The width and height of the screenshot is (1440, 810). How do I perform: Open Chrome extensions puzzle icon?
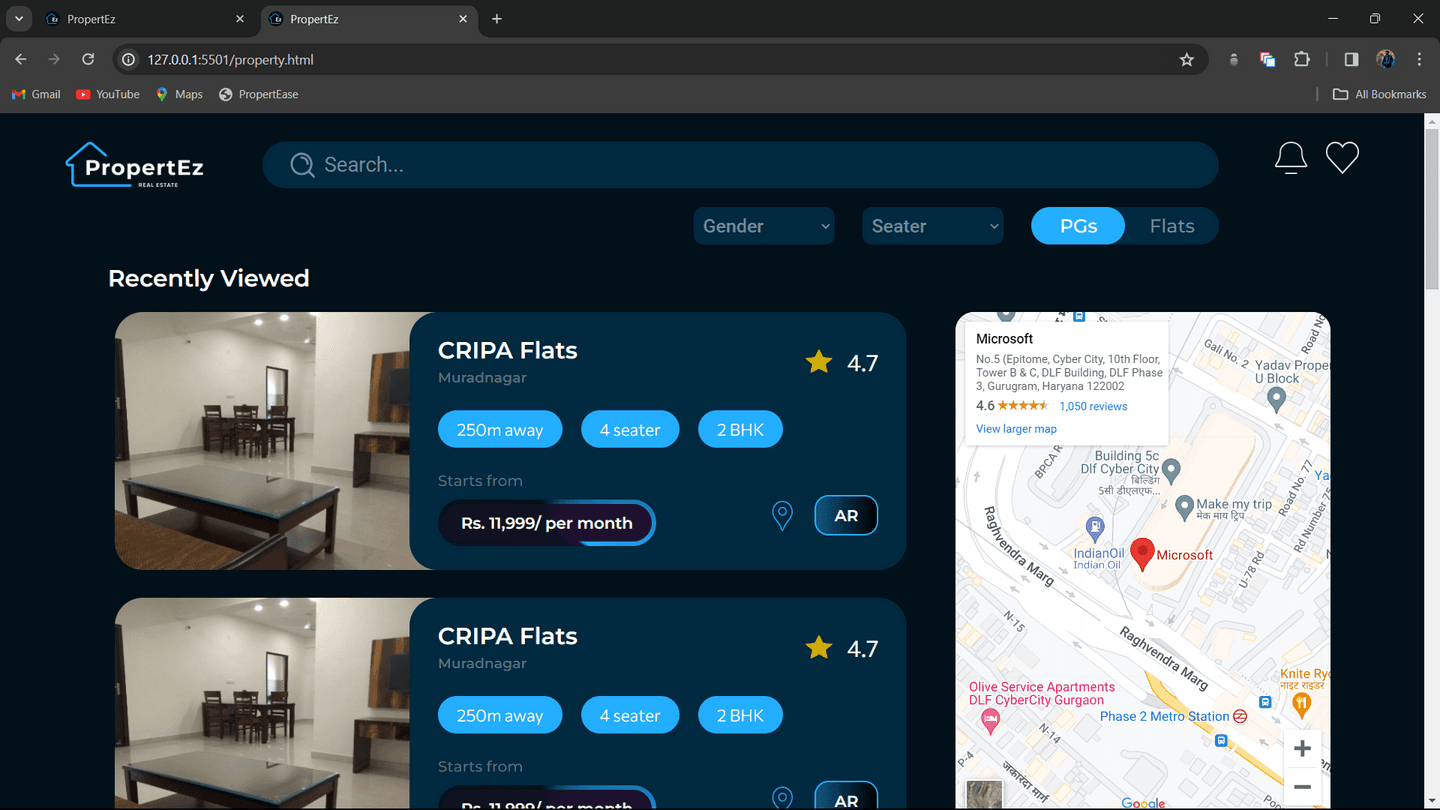(1302, 60)
